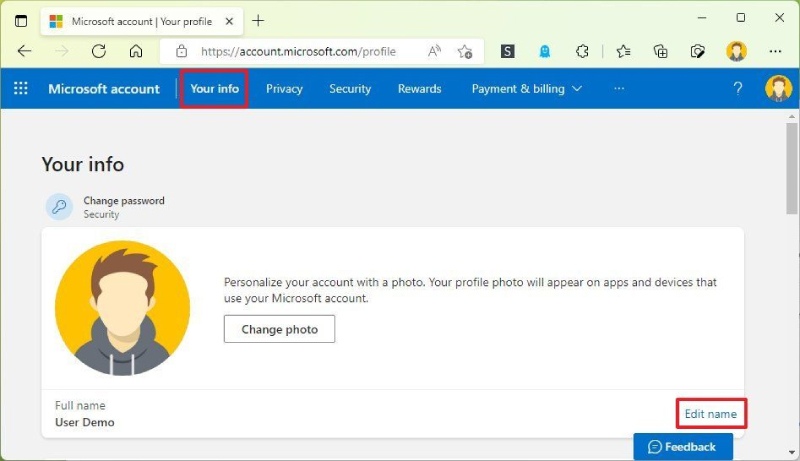This screenshot has height=461, width=800.
Task: Open the Collections icon in toolbar
Action: click(x=661, y=51)
